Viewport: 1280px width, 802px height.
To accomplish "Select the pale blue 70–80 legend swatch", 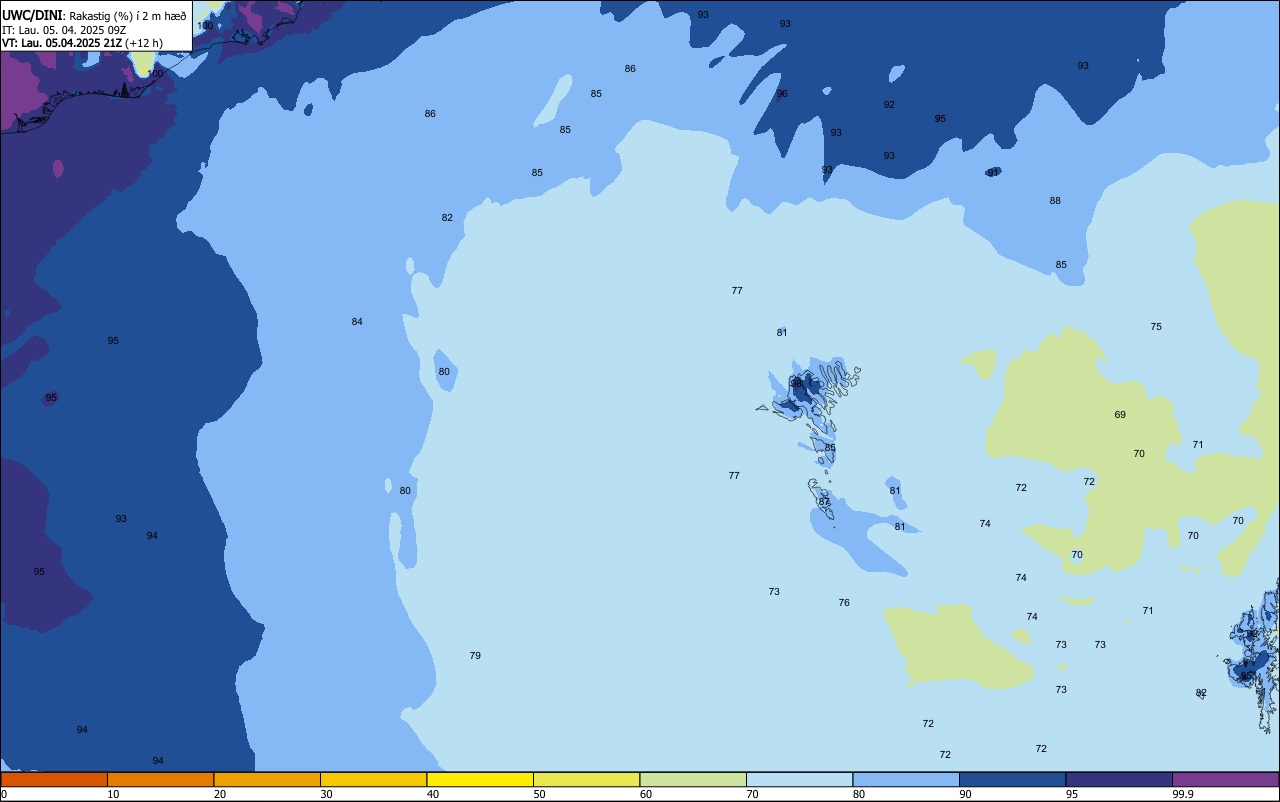I will [x=799, y=779].
